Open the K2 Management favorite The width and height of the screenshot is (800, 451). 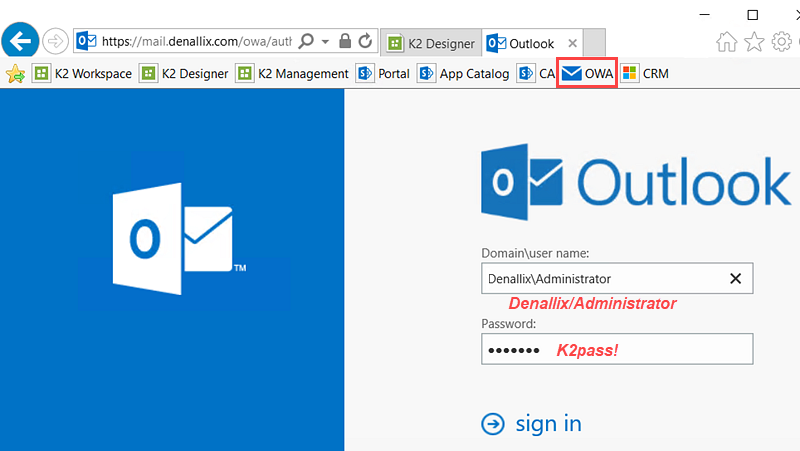click(x=292, y=74)
